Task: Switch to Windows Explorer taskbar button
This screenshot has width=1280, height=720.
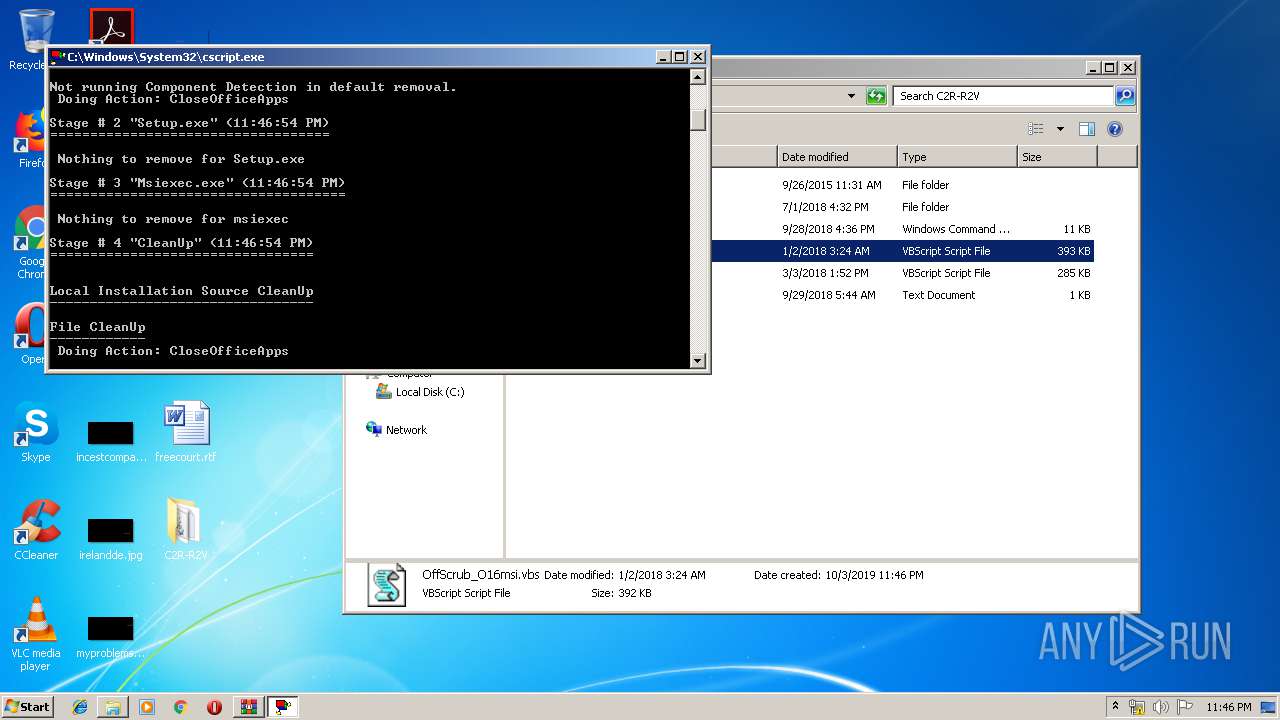Action: click(113, 707)
